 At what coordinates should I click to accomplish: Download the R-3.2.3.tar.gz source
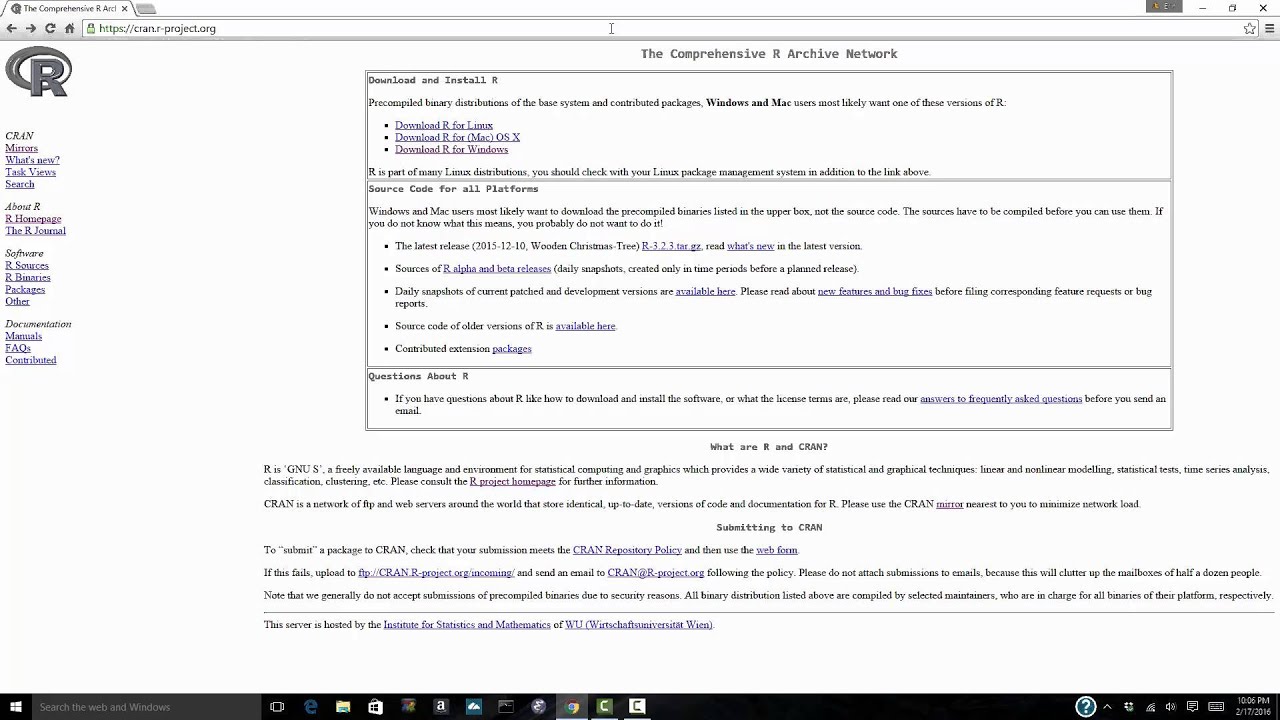(x=671, y=246)
